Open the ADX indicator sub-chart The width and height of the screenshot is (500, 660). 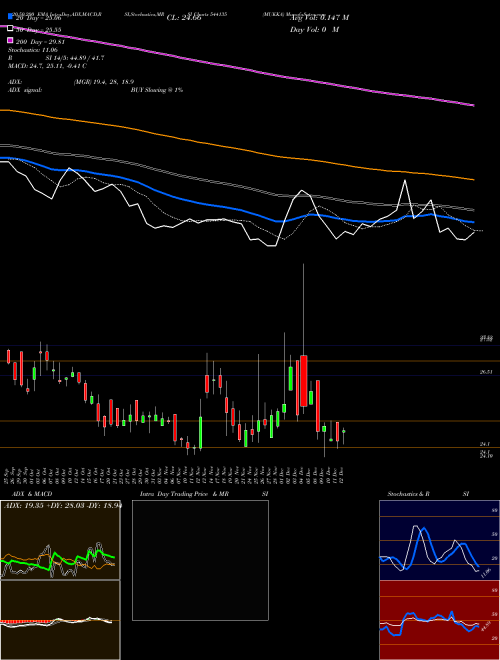click(60, 540)
